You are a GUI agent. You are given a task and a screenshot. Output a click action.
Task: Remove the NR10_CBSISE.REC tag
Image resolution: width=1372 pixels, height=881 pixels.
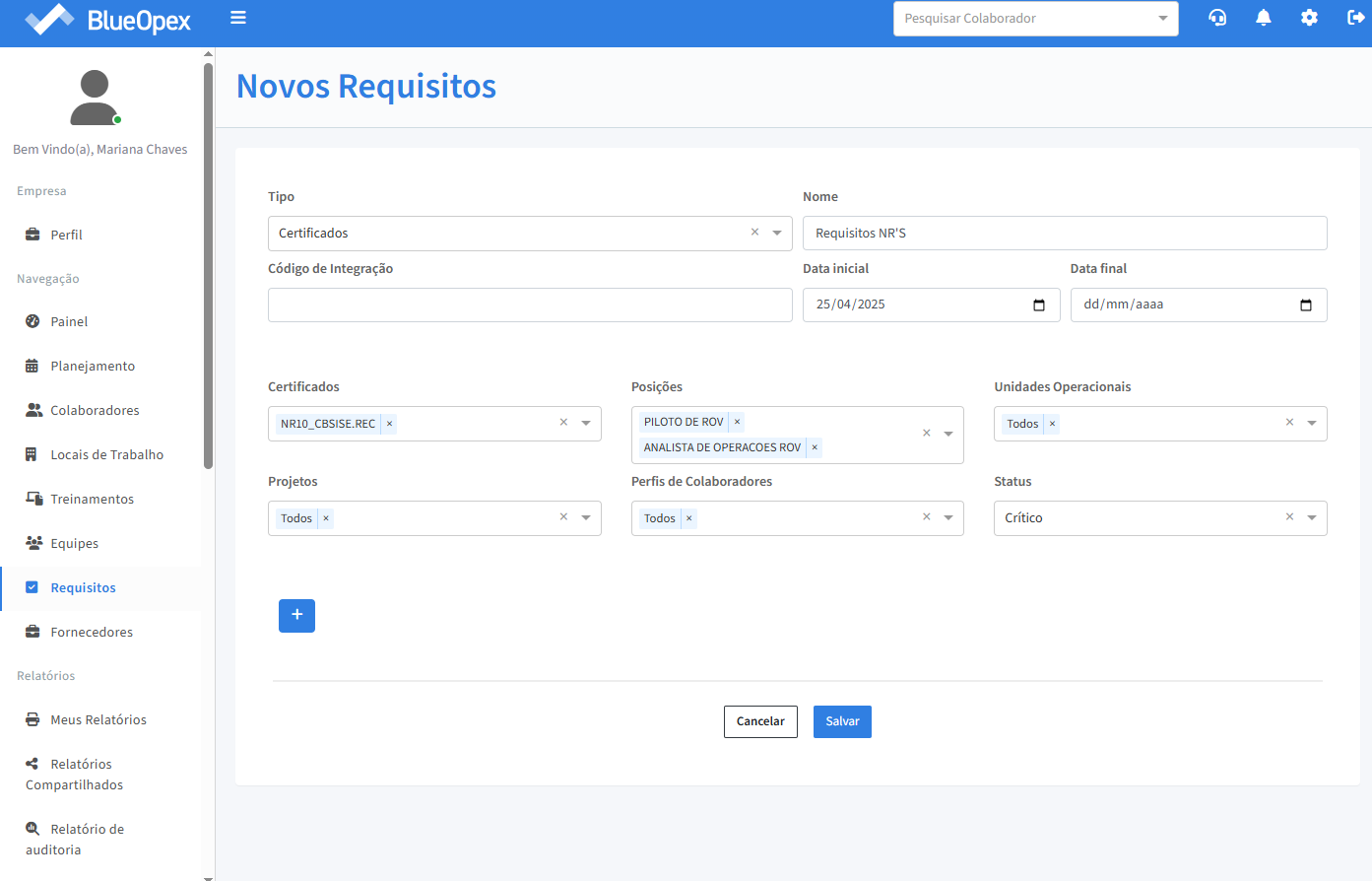389,424
